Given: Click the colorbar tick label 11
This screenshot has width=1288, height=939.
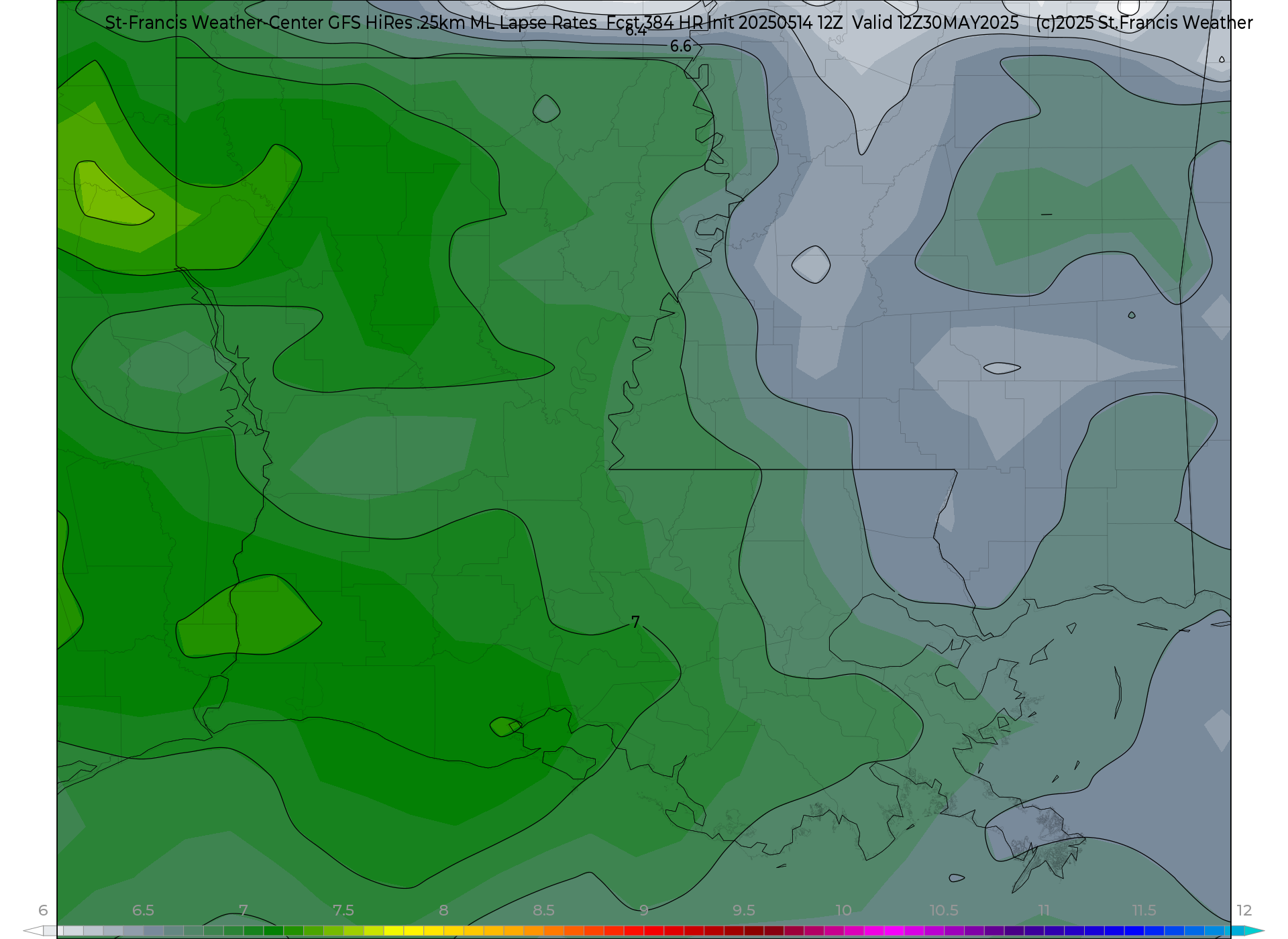Looking at the screenshot, I should pyautogui.click(x=1044, y=910).
